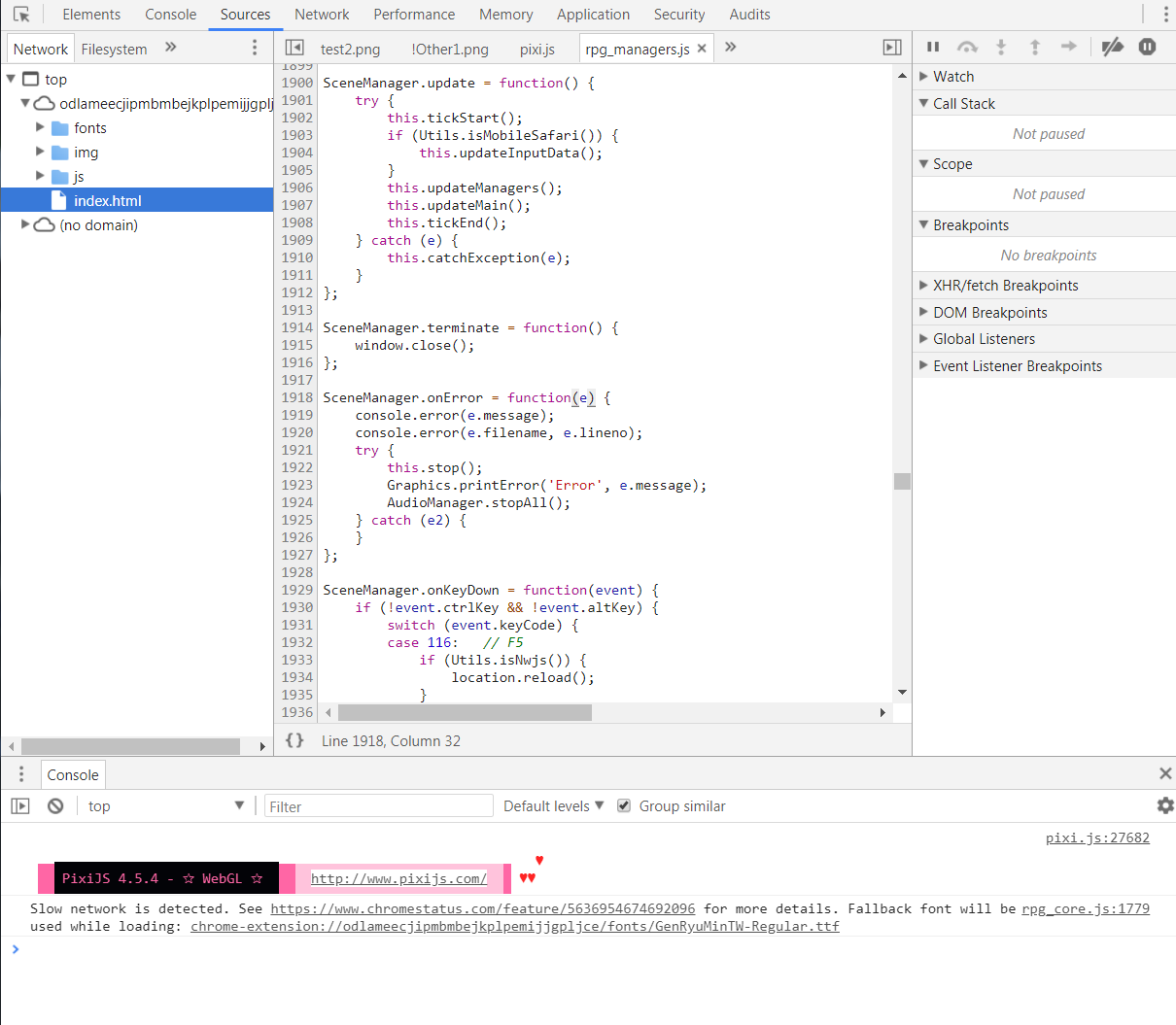Open the chromestatus.com feature link
Image resolution: width=1176 pixels, height=1025 pixels.
click(483, 909)
